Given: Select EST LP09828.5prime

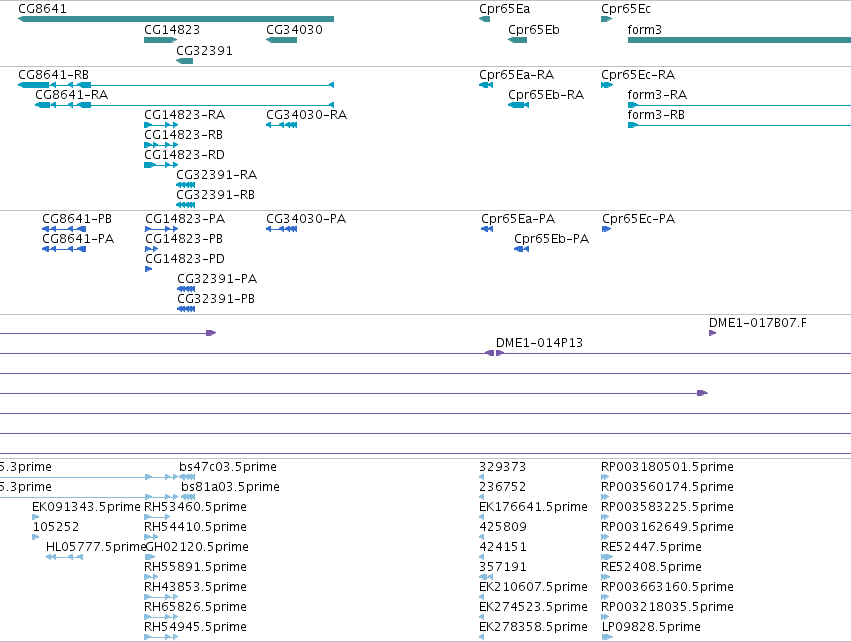Looking at the screenshot, I should coord(607,637).
